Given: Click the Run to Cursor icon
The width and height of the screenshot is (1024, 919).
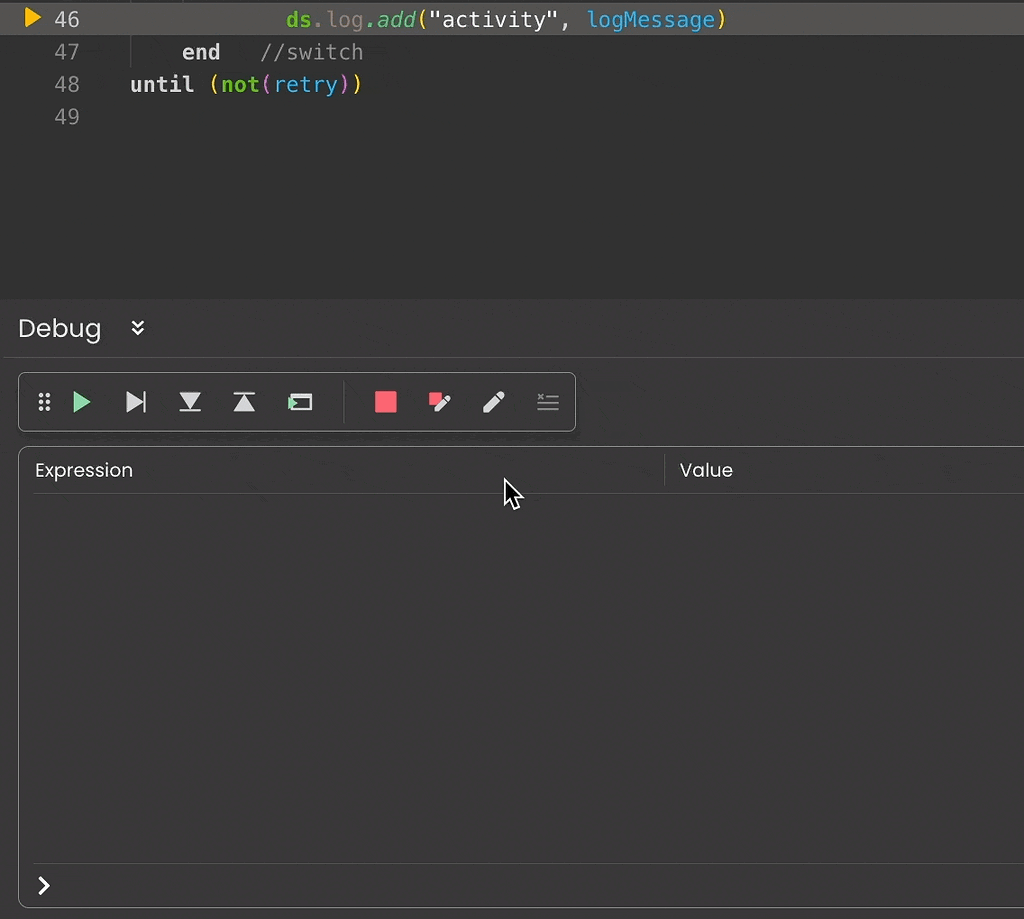Looking at the screenshot, I should tap(299, 402).
